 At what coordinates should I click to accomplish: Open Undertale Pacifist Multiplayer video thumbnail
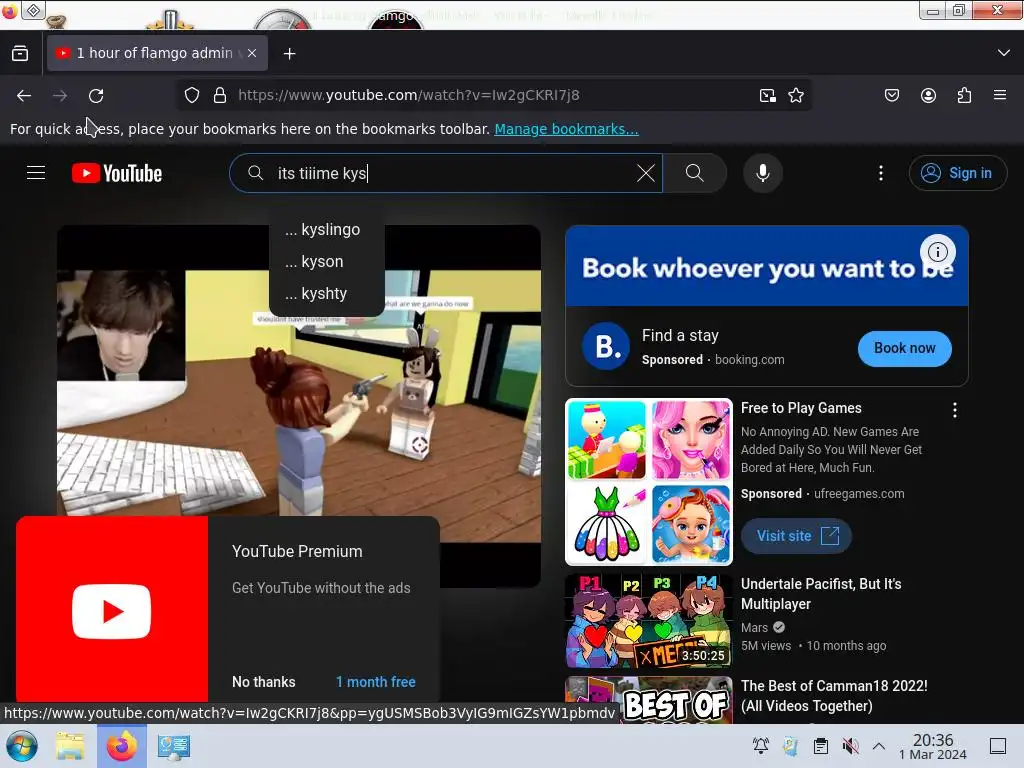648,621
